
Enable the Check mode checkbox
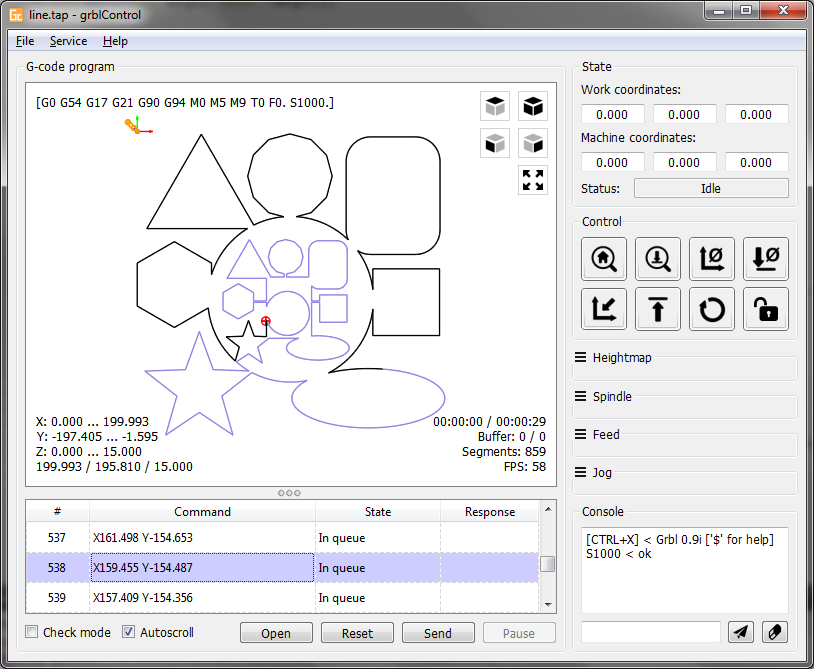32,632
